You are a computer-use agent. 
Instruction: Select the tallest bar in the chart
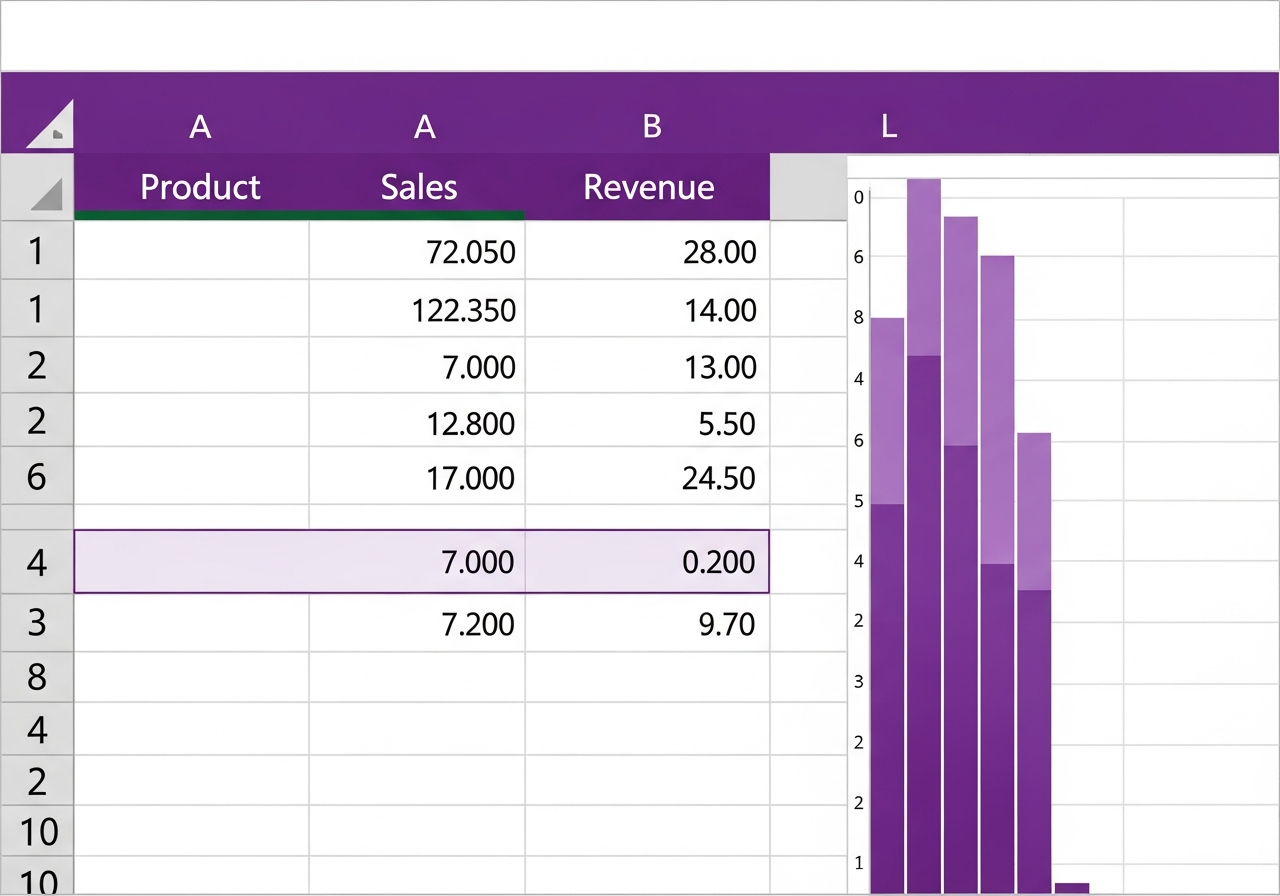[x=924, y=535]
